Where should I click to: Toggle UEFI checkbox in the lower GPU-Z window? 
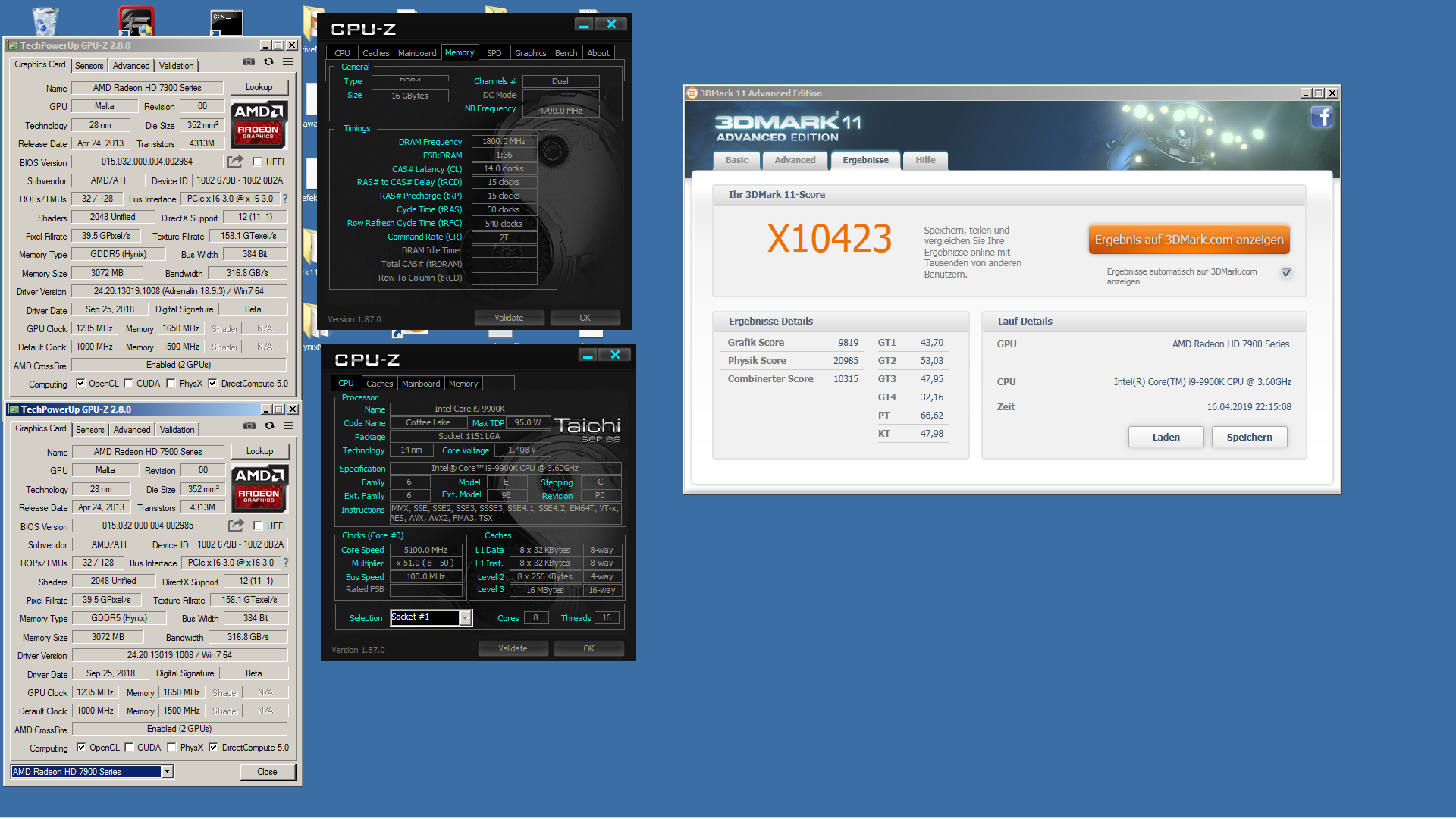tap(258, 526)
